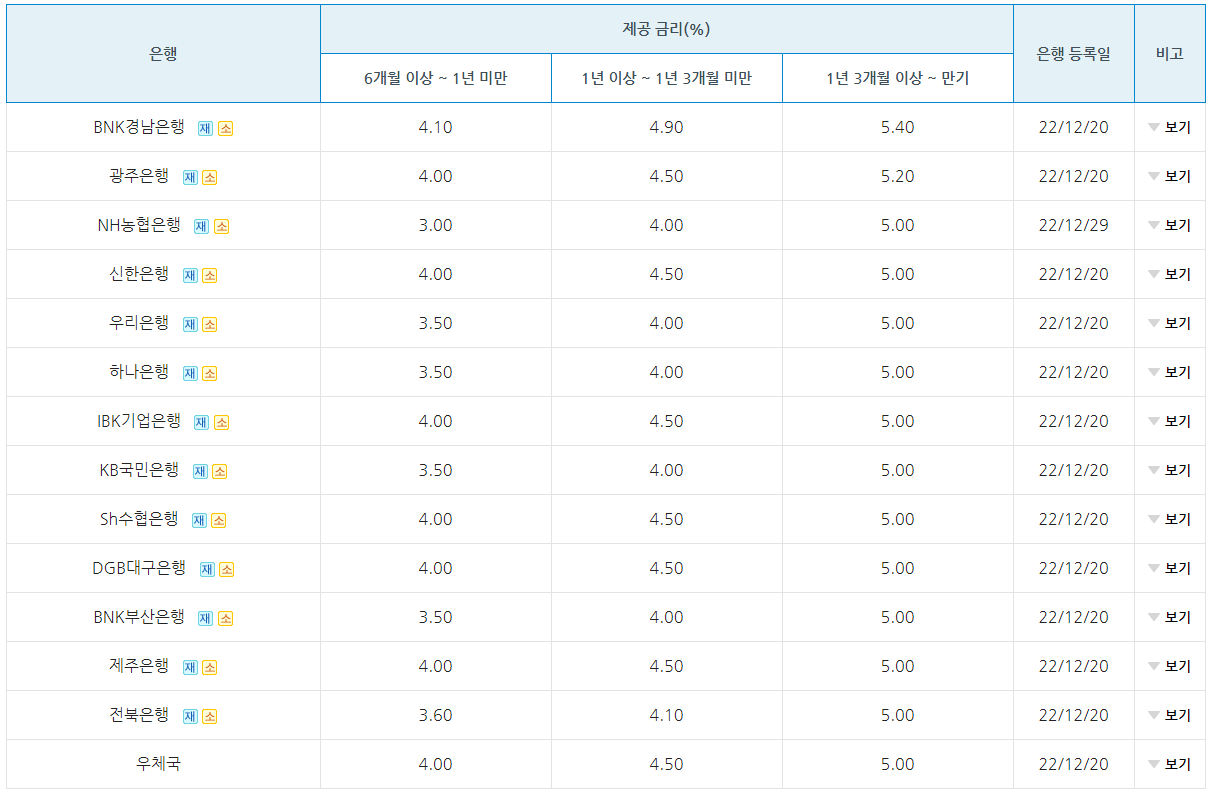Expand 보기 details for BNK경남은행
Viewport: 1211px width, 796px height.
click(1170, 127)
